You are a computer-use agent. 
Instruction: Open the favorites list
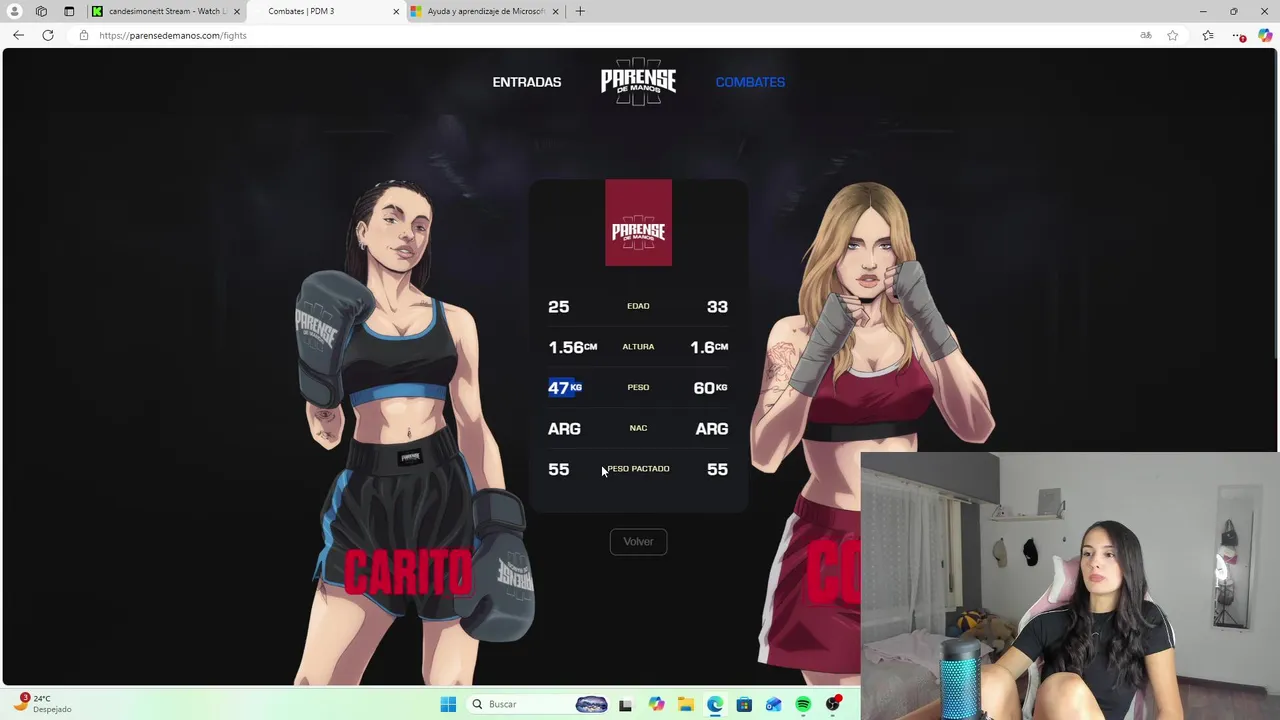coord(1208,35)
